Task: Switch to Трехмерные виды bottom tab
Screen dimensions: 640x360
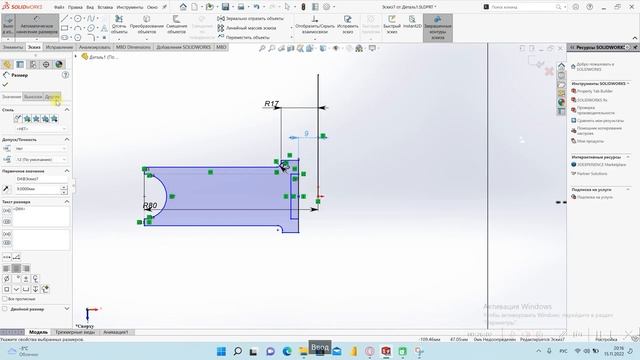Action: click(75, 332)
